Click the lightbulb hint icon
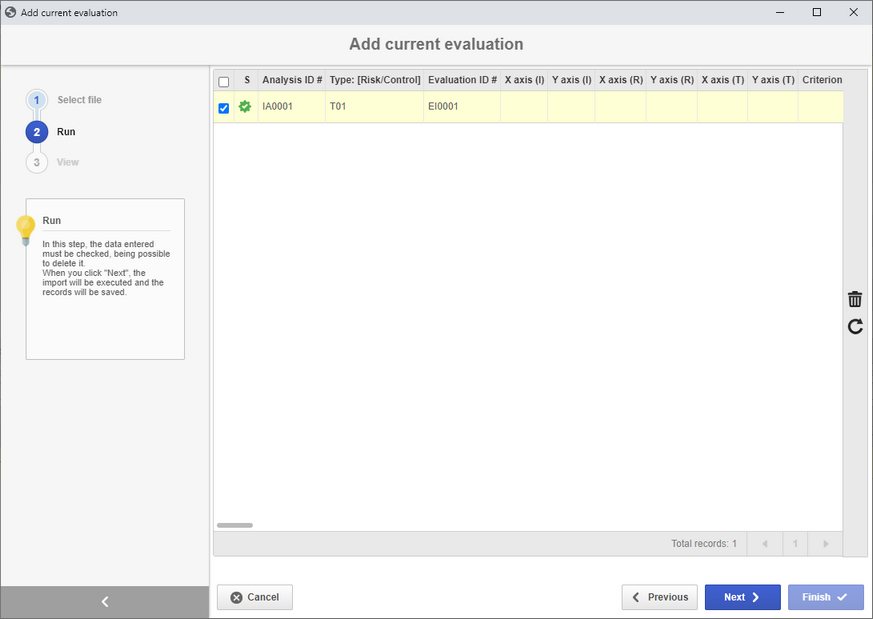The image size is (873, 619). pyautogui.click(x=26, y=230)
